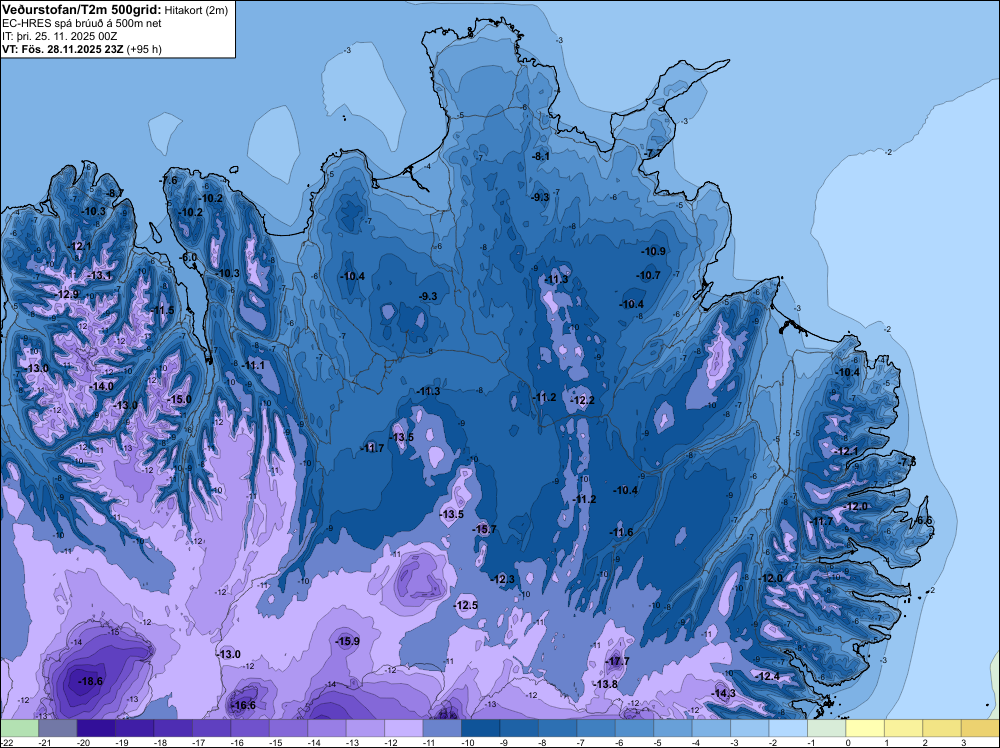Viewport: 1000px width, 748px height.
Task: Click the -17.7 temperature value
Action: [x=617, y=661]
